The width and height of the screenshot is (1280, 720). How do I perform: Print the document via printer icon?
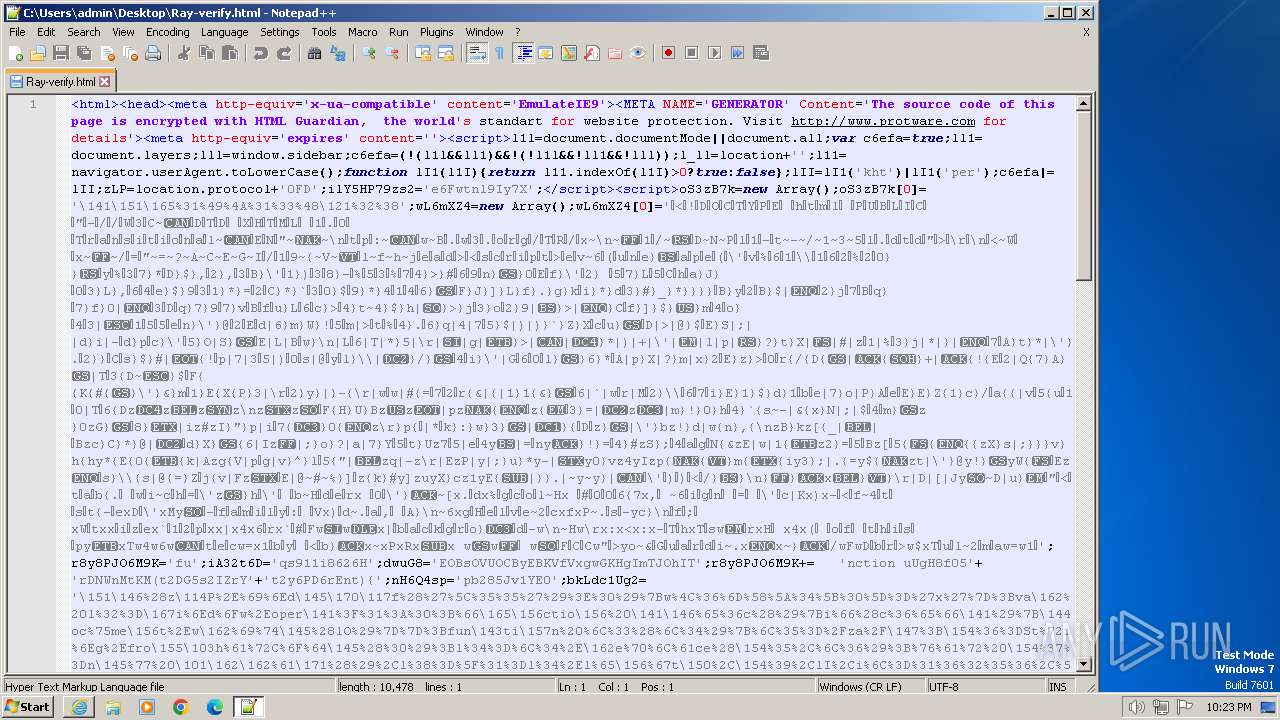(x=152, y=53)
